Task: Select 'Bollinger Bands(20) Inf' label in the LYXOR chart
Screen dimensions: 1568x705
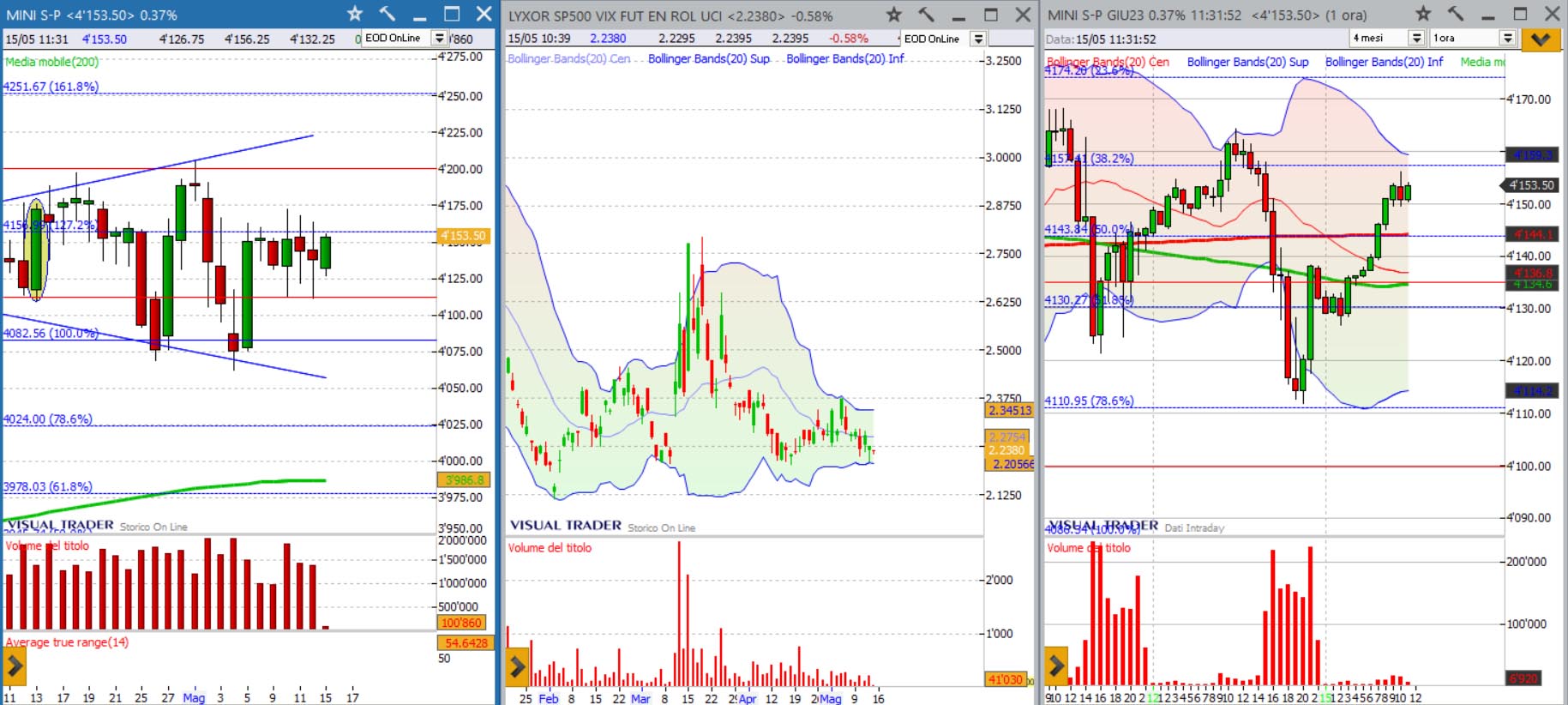Action: tap(845, 58)
